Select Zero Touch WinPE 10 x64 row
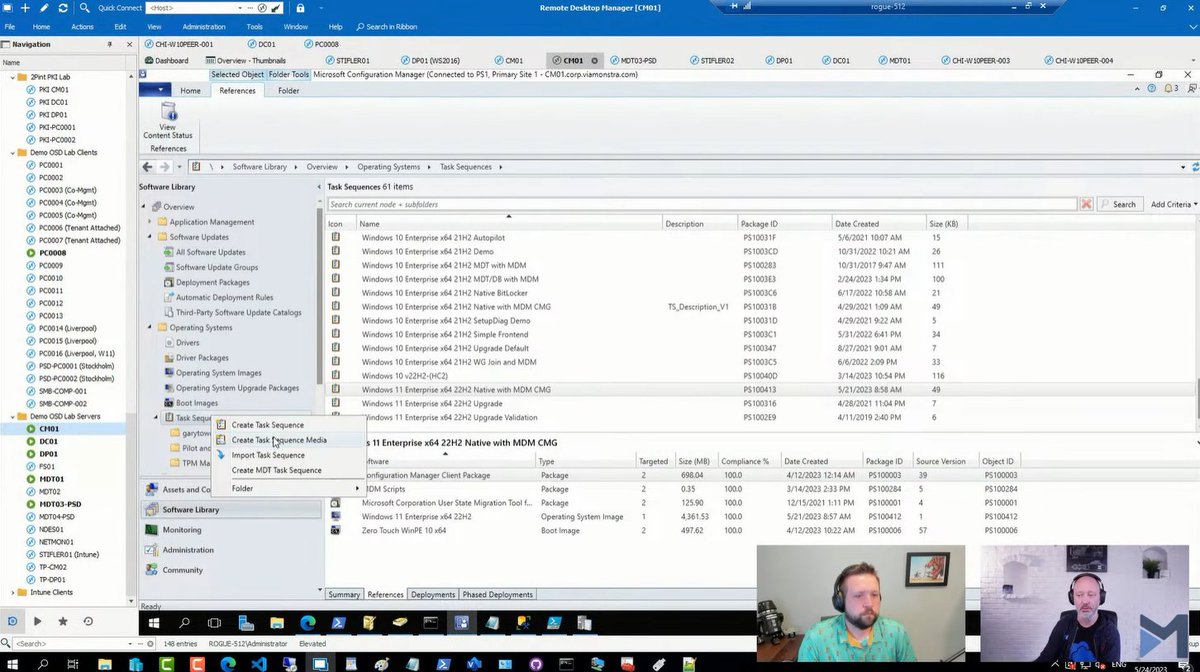Screen dimensions: 1200x672 tap(404, 530)
